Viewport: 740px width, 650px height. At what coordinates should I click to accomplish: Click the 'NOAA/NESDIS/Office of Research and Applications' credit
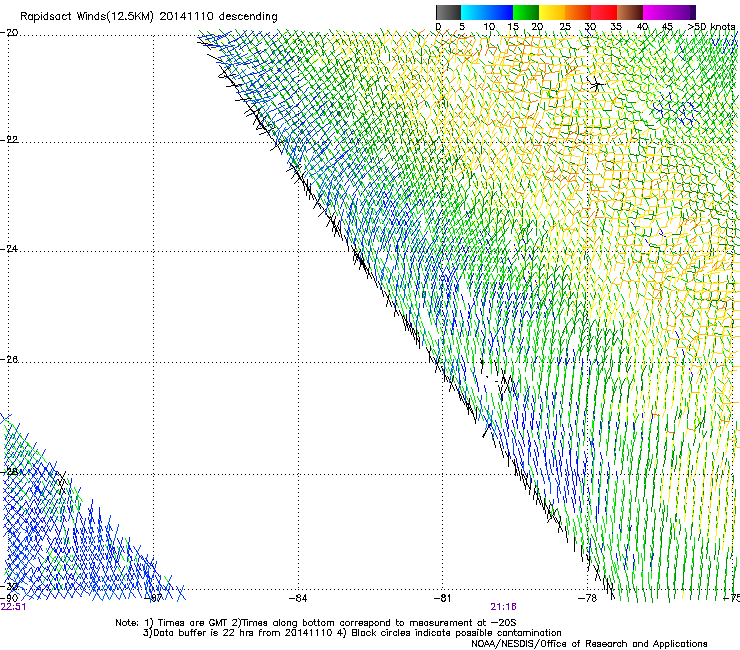589,644
